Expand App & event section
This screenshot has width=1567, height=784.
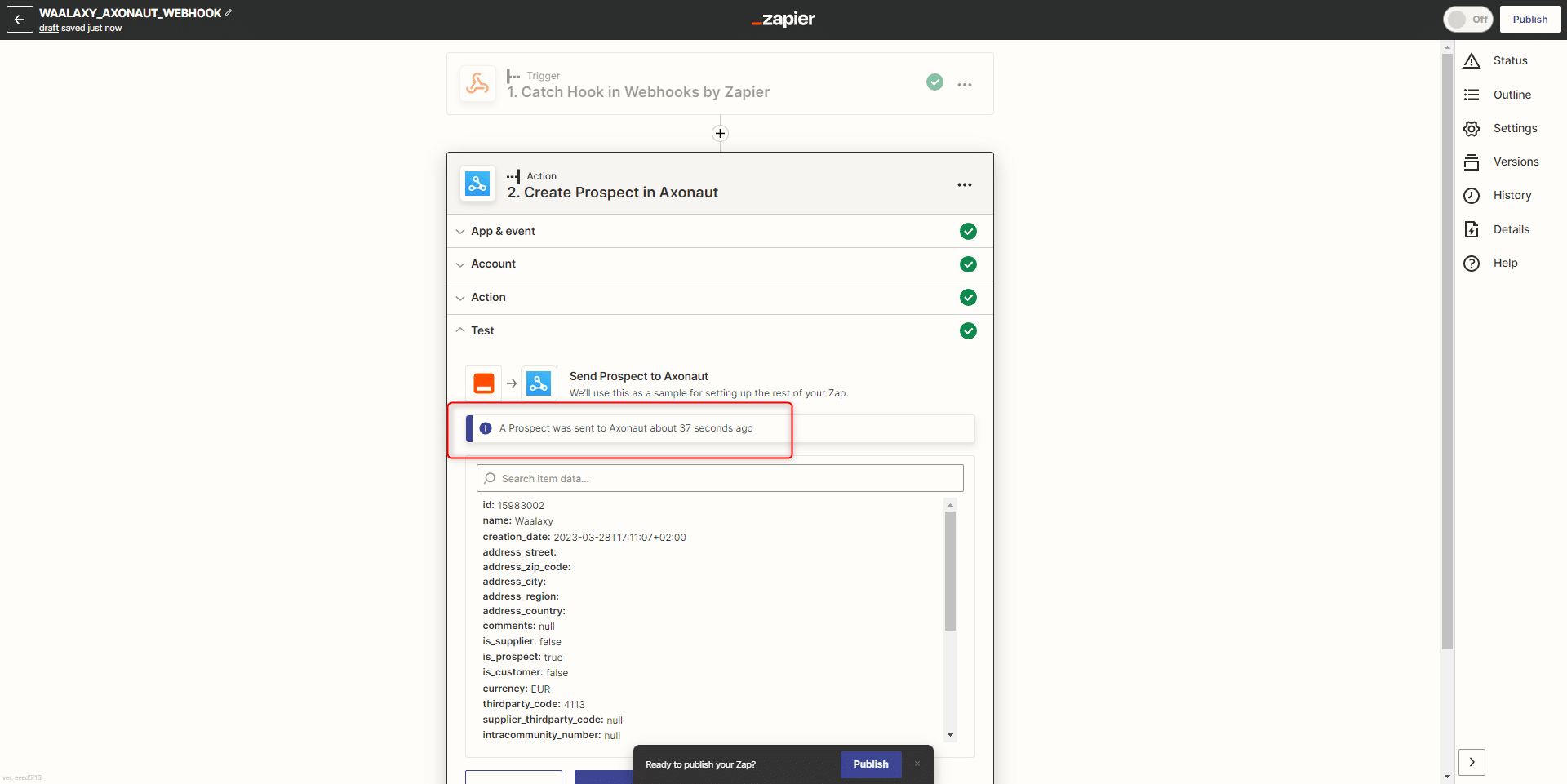[x=720, y=232]
